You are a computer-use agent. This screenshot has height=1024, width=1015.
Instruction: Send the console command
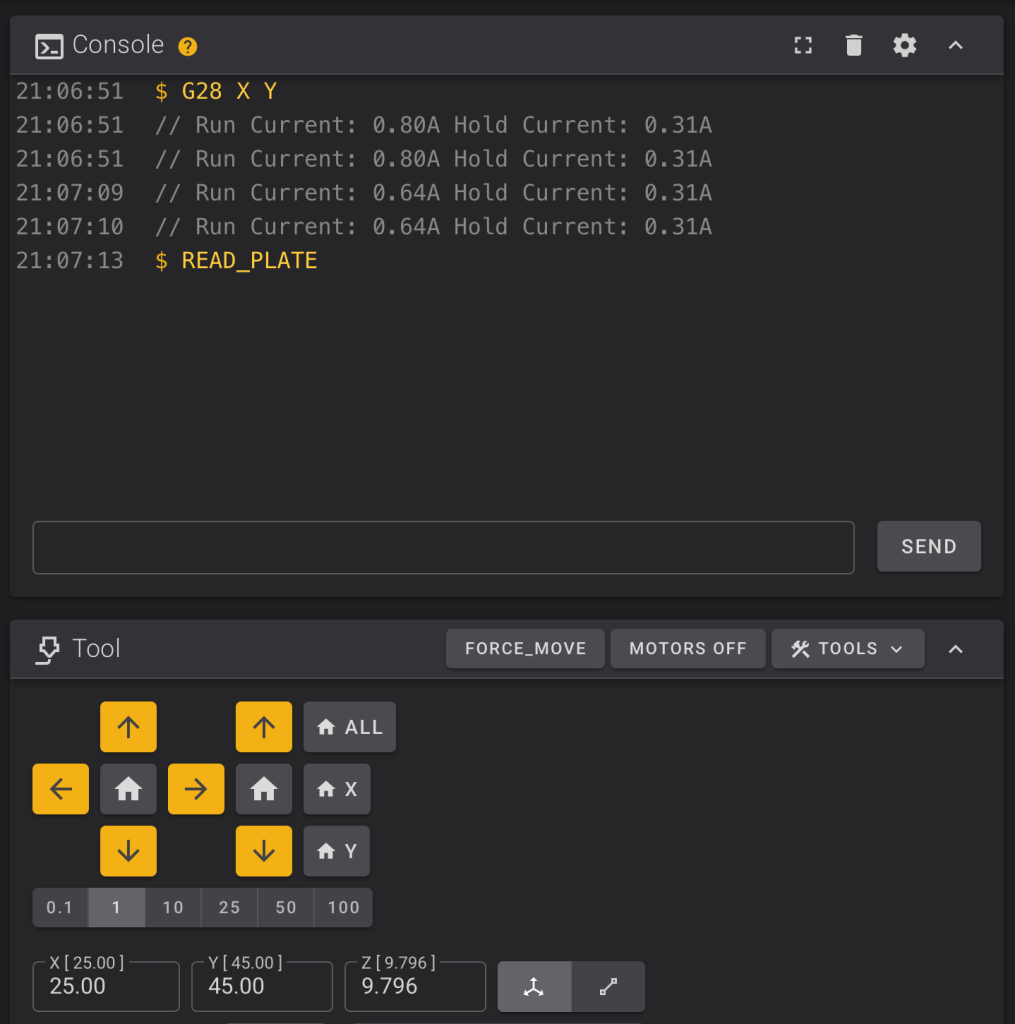(928, 547)
